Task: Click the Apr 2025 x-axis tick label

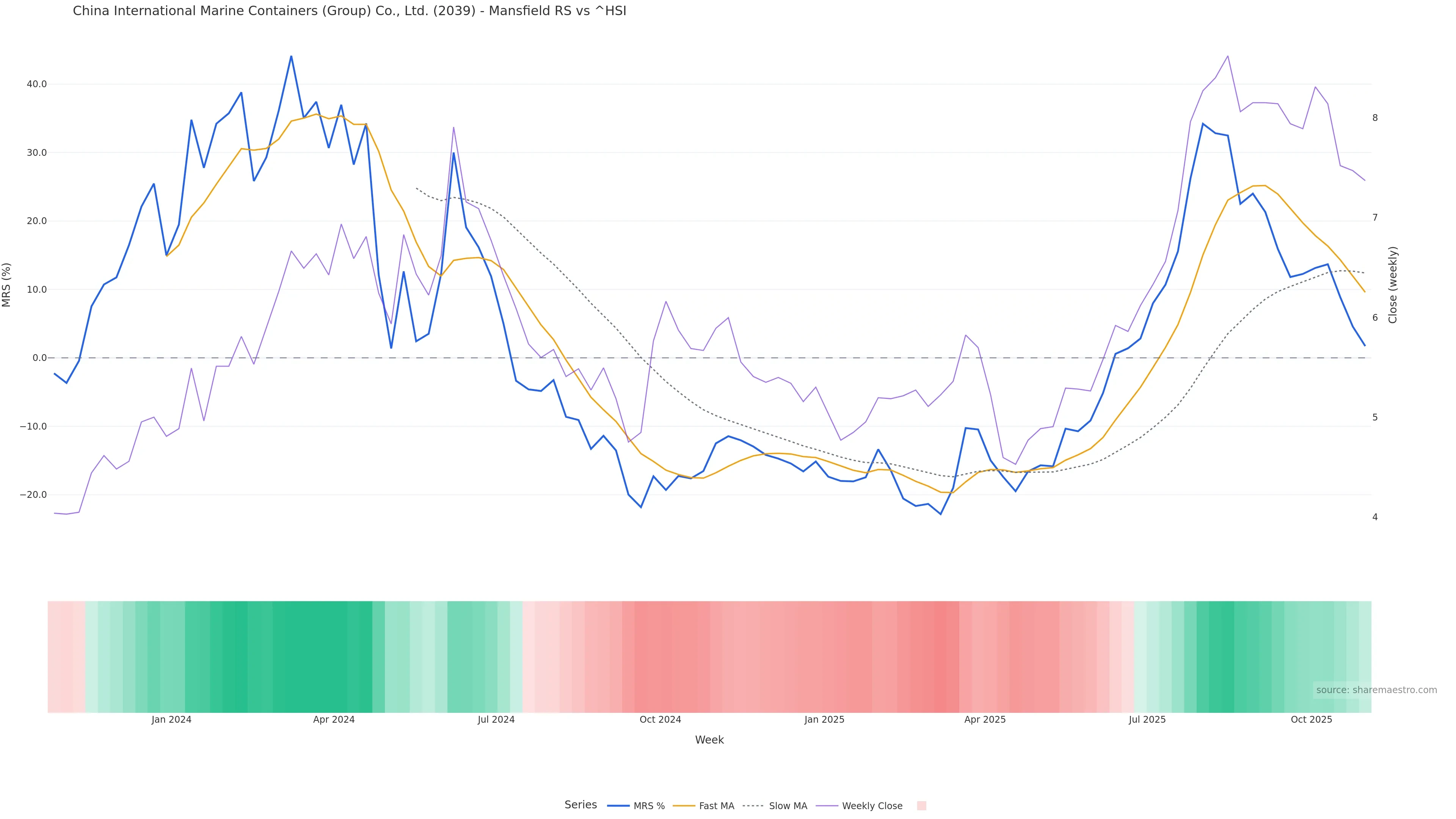Action: [x=985, y=720]
